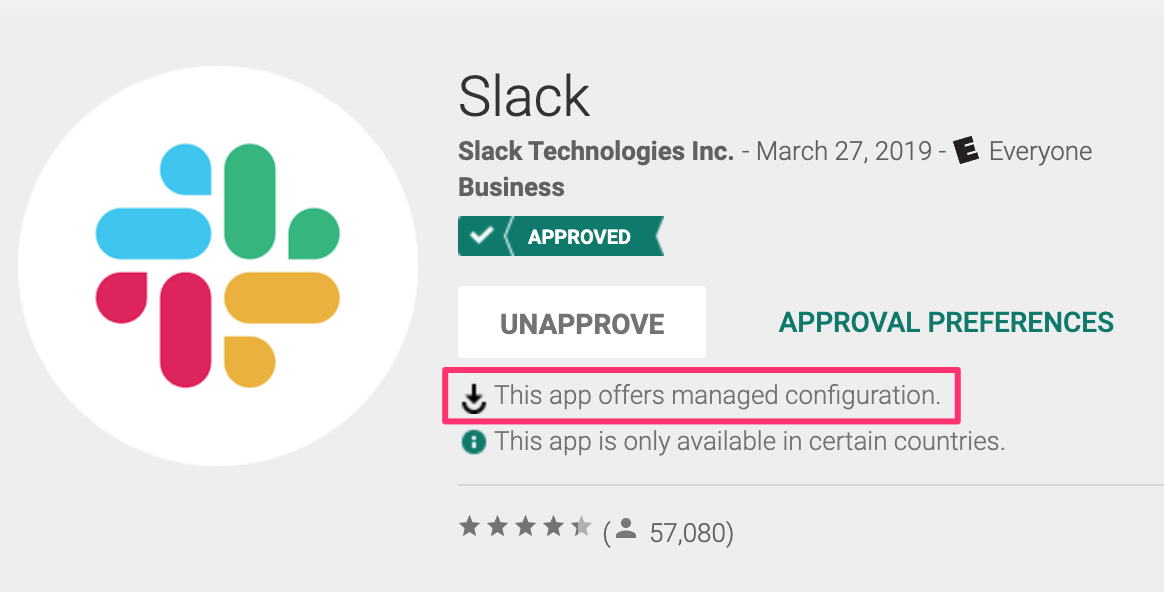Select the Business category link
The height and width of the screenshot is (592, 1164).
[x=511, y=187]
